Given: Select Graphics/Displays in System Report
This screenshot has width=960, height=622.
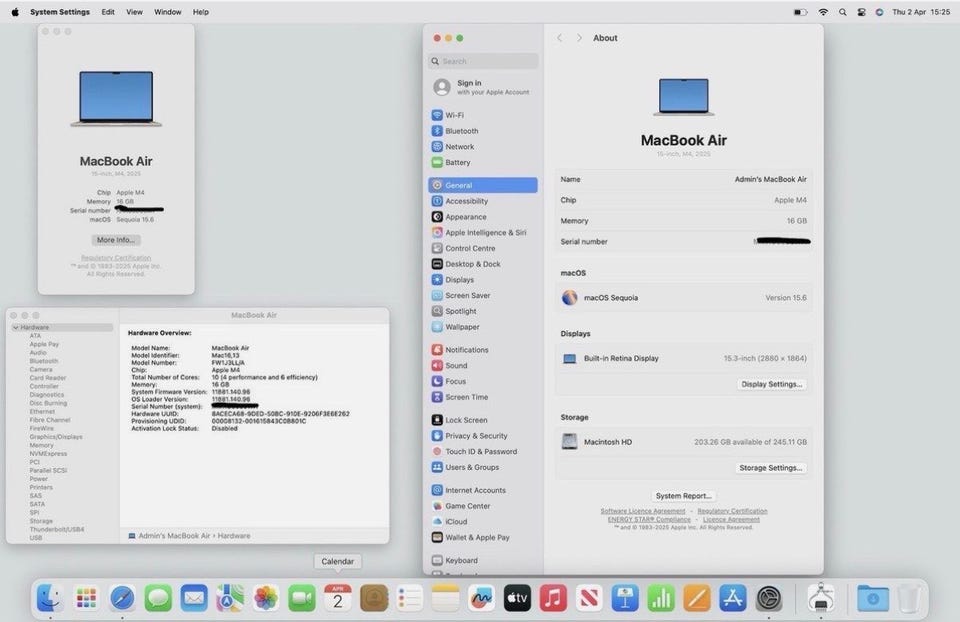Looking at the screenshot, I should coord(56,437).
